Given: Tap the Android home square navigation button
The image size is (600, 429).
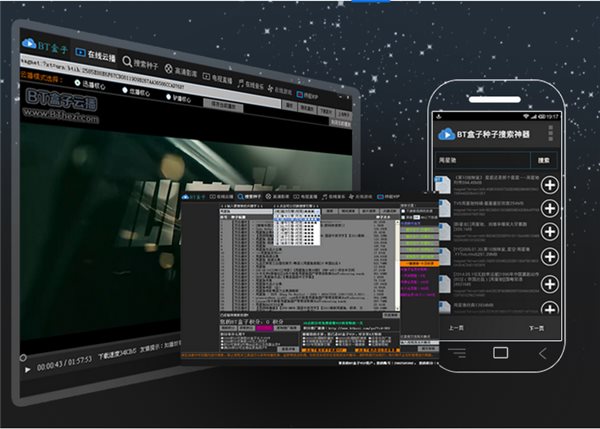Looking at the screenshot, I should [501, 352].
